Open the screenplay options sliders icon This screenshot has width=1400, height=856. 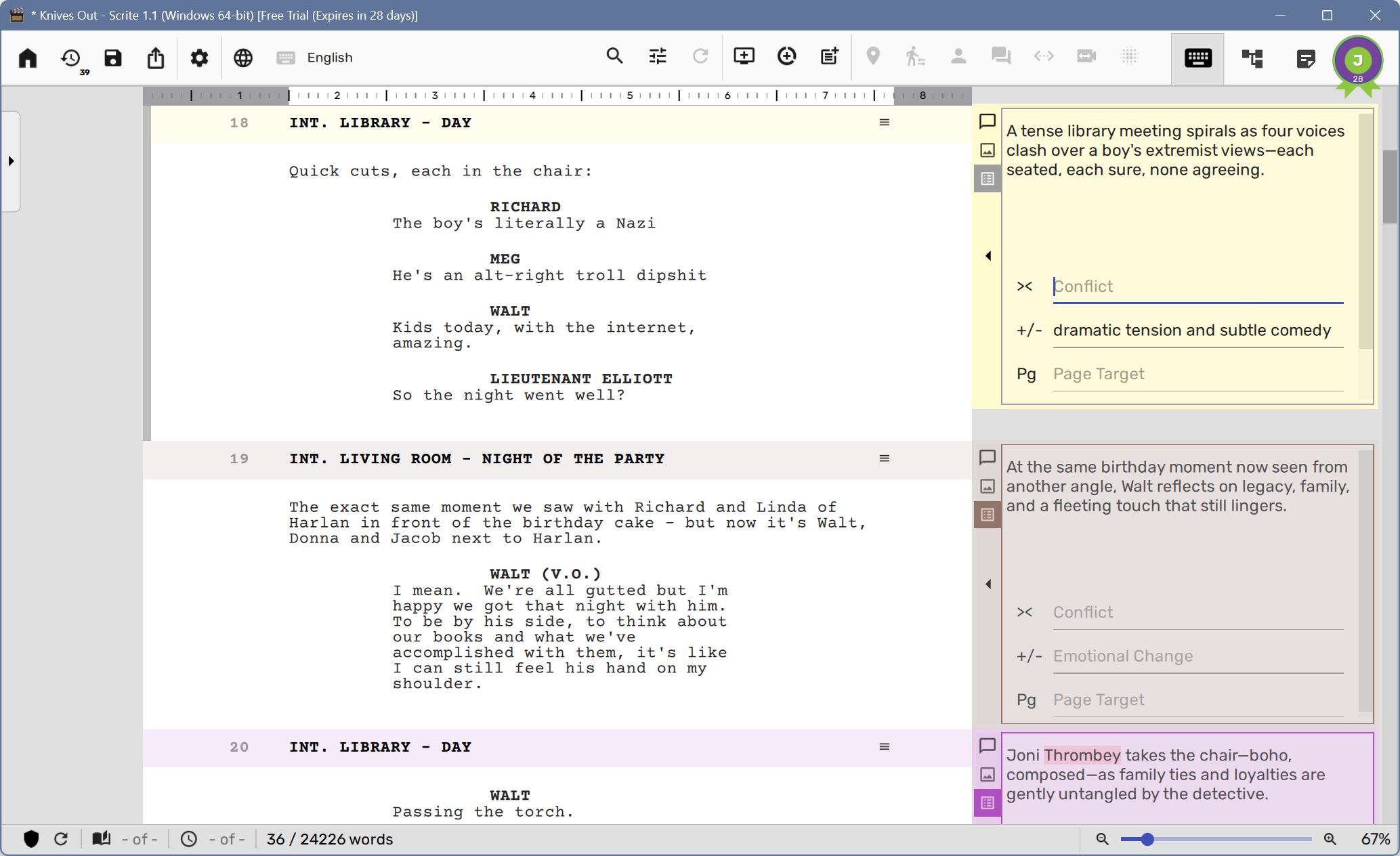(658, 56)
